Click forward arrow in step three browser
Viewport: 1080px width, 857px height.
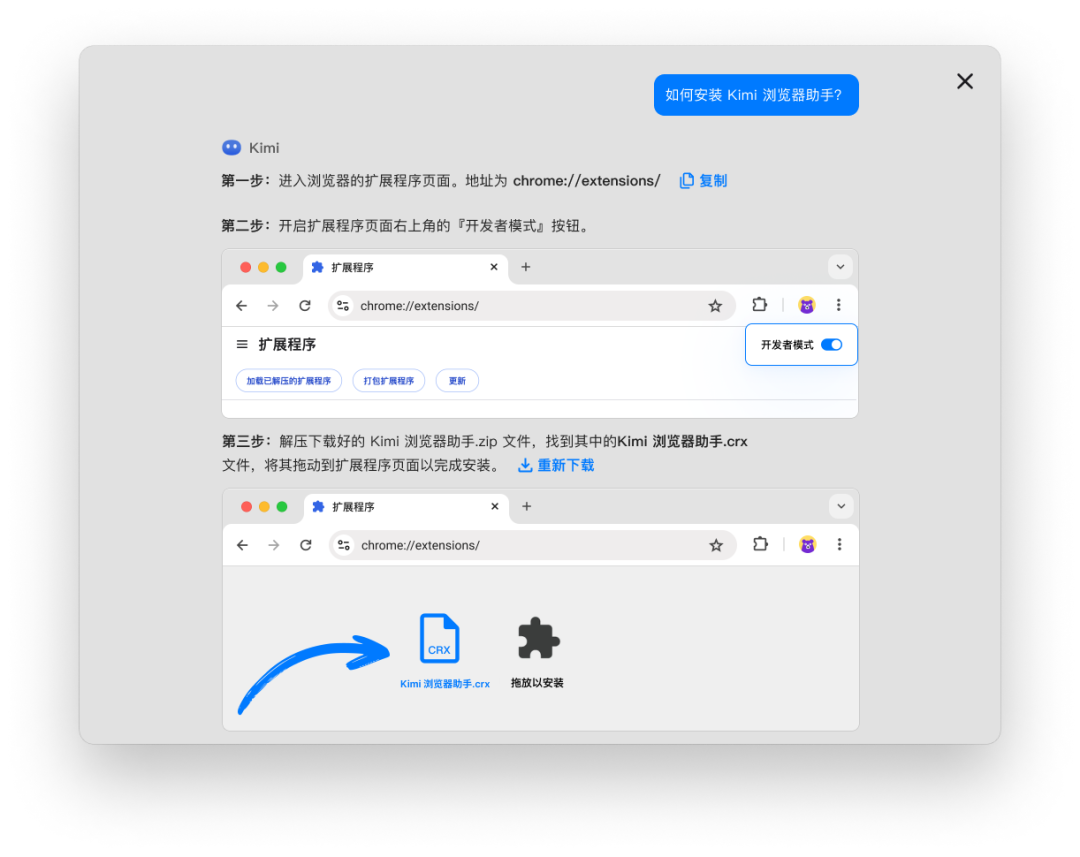pos(274,546)
